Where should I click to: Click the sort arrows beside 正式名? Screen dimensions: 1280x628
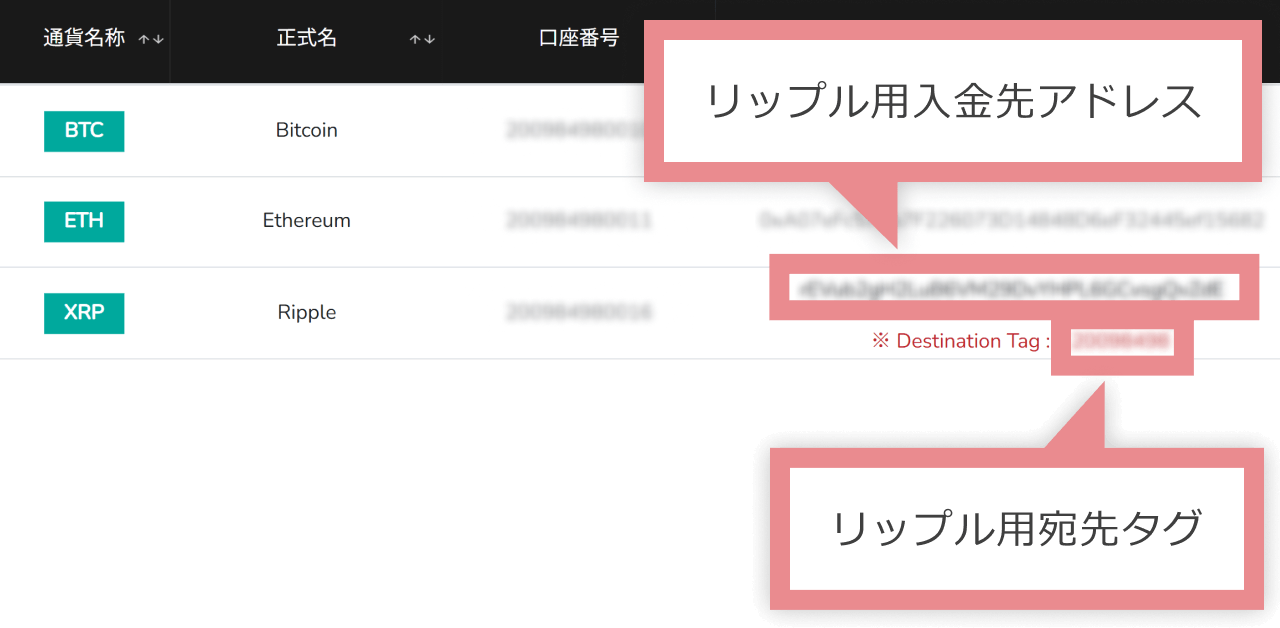pos(422,39)
